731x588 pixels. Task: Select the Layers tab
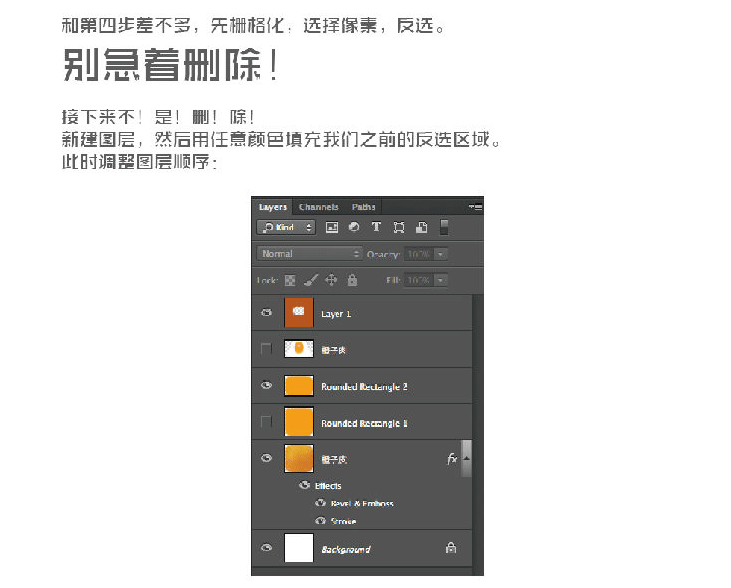click(273, 207)
